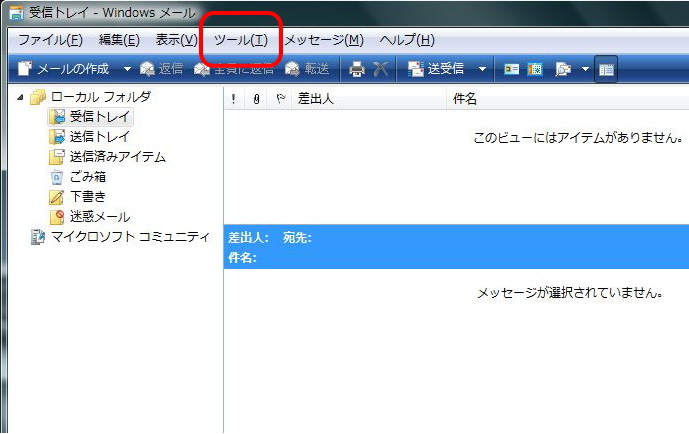Viewport: 689px width, 434px height.
Task: Expand the メールの作成 dropdown arrow
Action: (x=127, y=69)
